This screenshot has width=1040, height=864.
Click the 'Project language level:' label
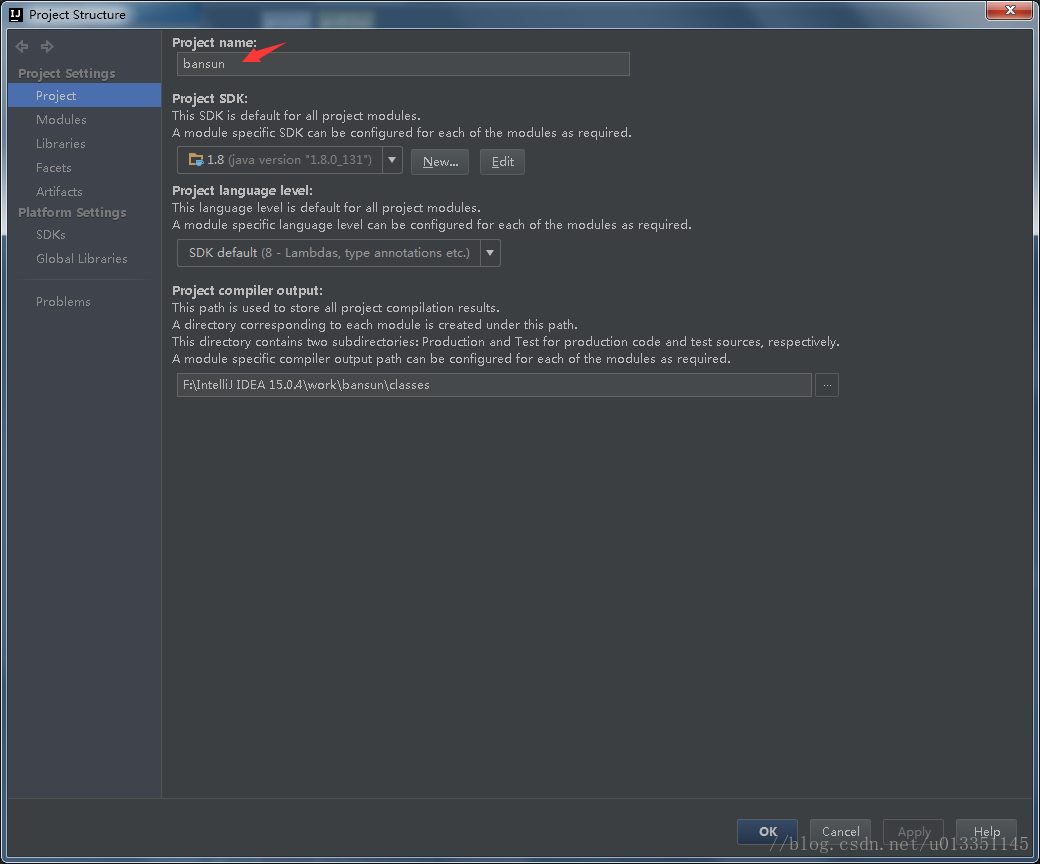point(242,190)
